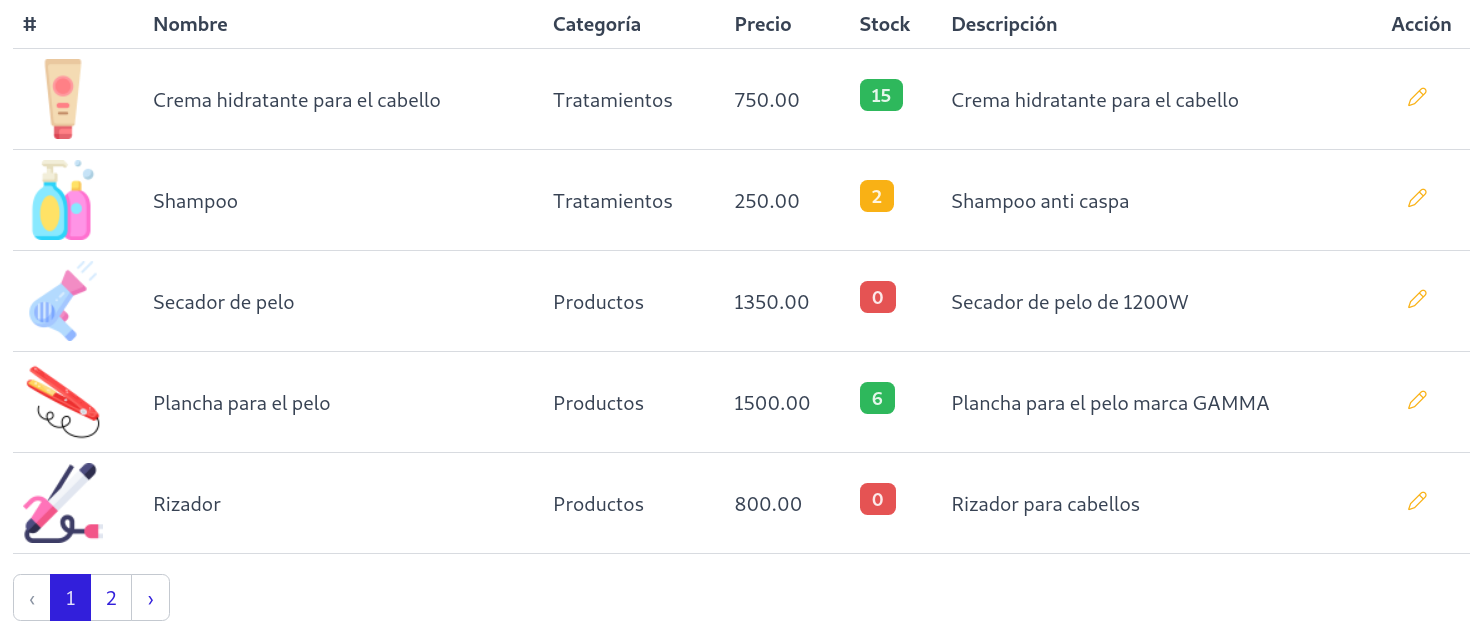The height and width of the screenshot is (632, 1470).
Task: Select the edit icon for Secador de pelo
Action: [1417, 299]
